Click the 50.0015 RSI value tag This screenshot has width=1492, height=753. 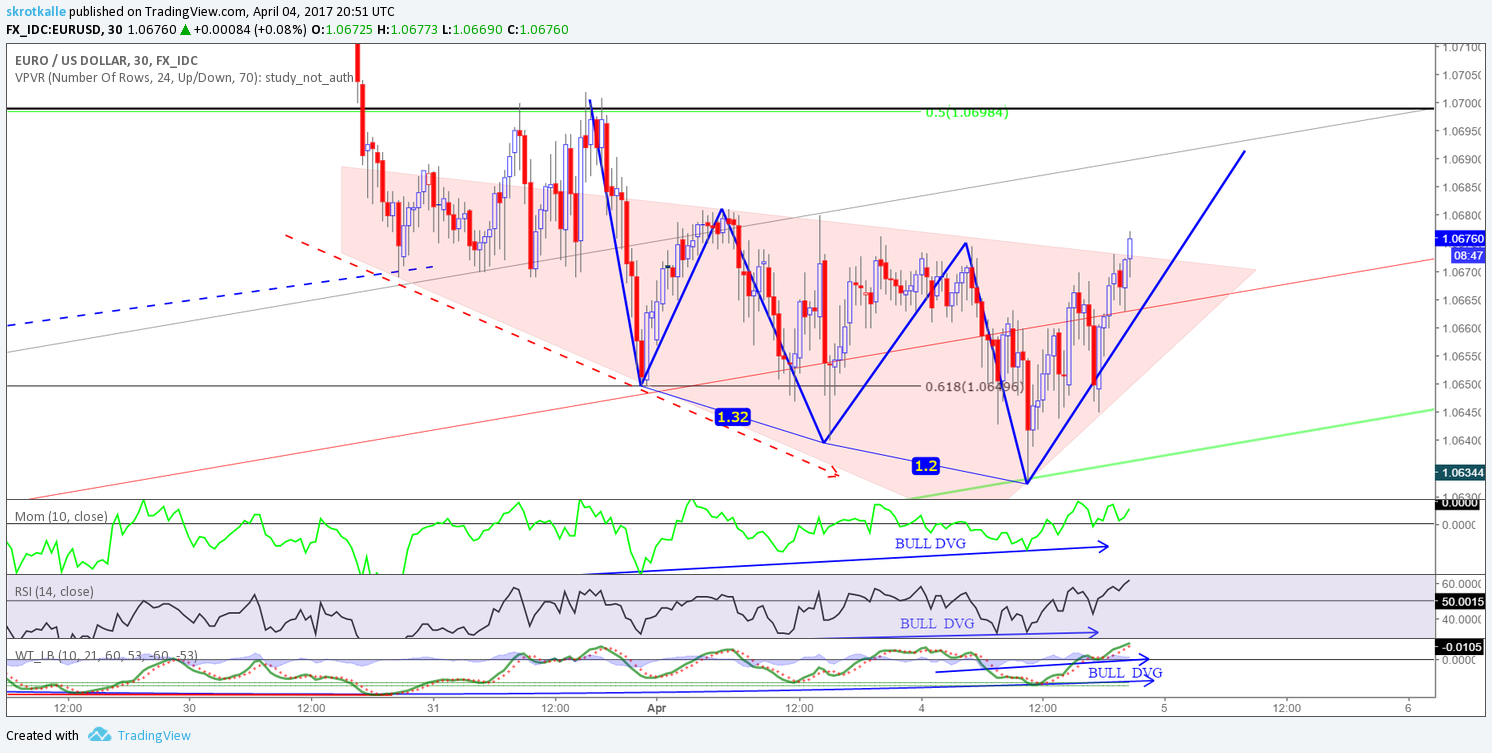click(1461, 601)
